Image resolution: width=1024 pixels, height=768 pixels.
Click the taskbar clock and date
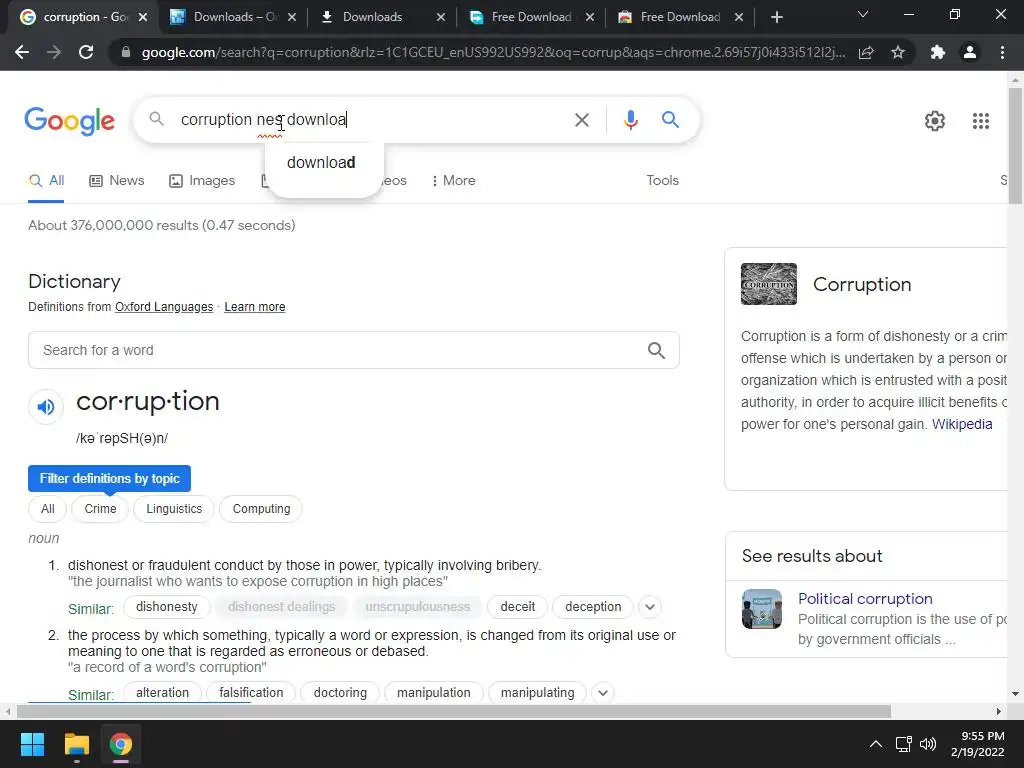977,744
